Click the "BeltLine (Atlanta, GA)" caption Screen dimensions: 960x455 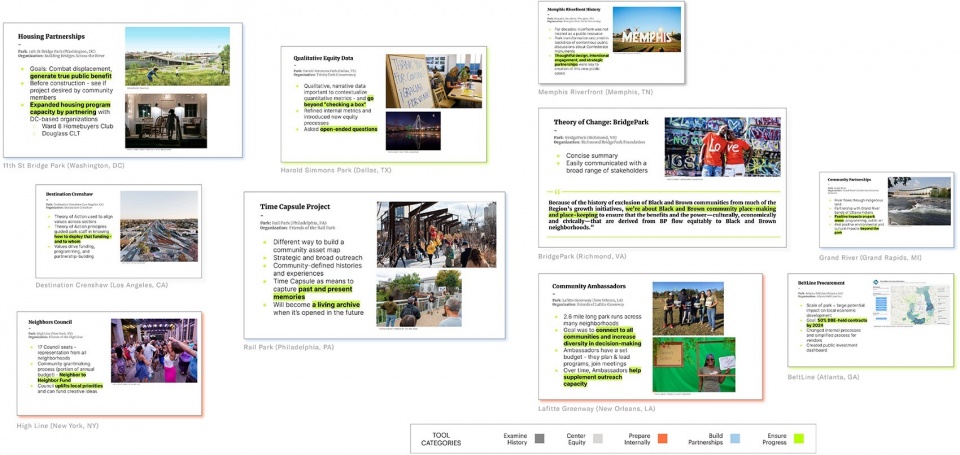click(x=823, y=377)
